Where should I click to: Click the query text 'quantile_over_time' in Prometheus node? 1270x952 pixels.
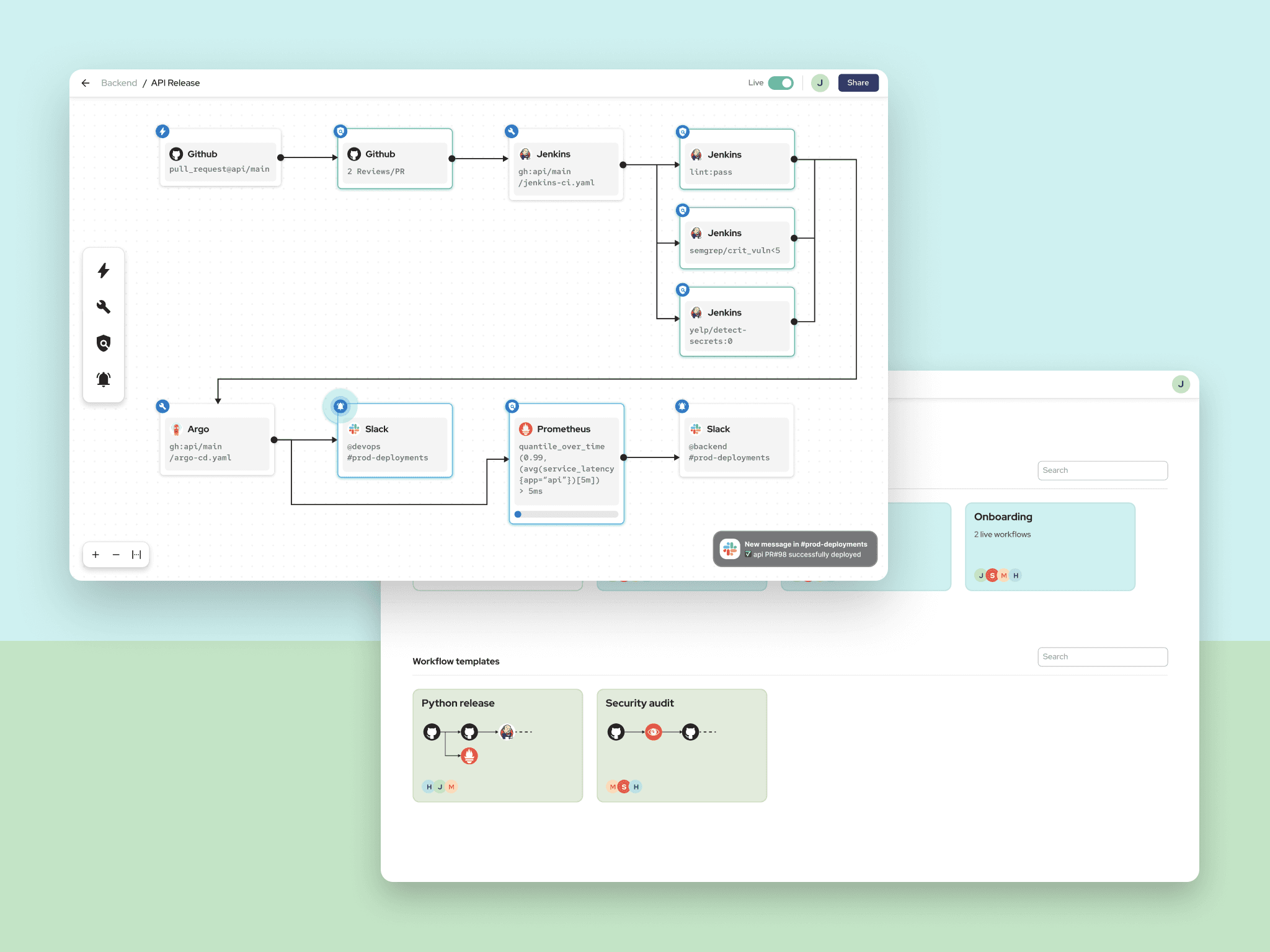562,446
